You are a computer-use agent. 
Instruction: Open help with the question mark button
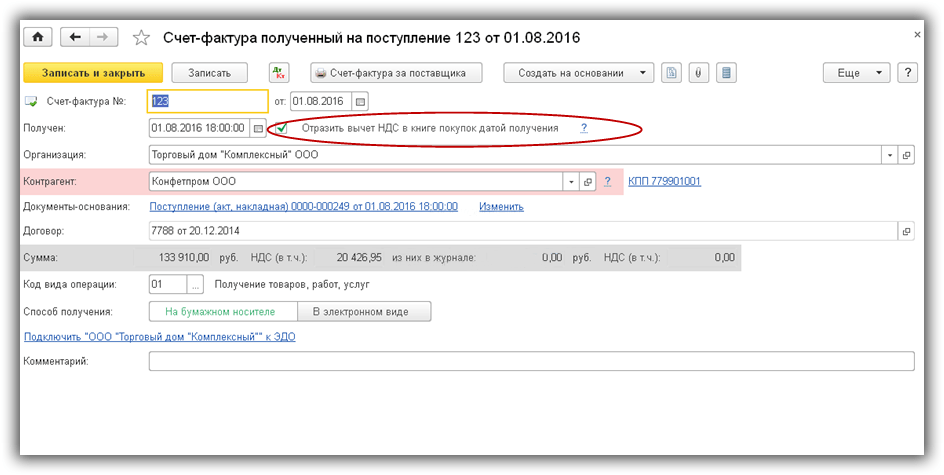pyautogui.click(x=908, y=73)
